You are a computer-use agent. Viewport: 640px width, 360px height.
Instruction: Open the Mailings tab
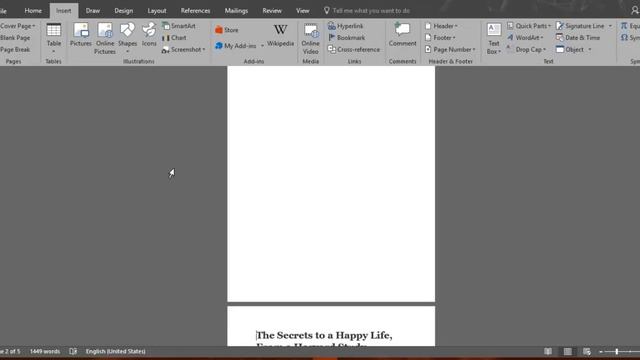[x=236, y=11]
